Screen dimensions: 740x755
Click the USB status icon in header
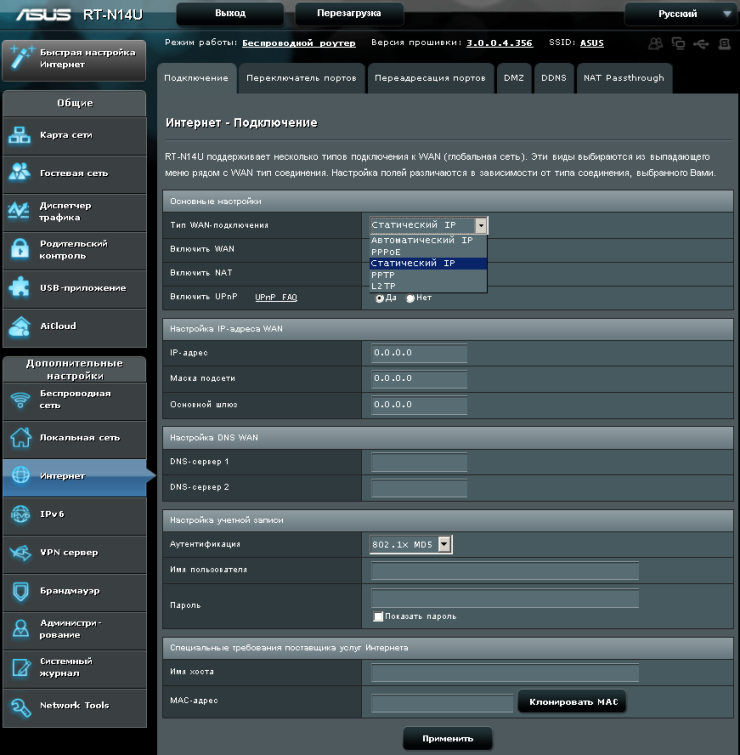701,44
